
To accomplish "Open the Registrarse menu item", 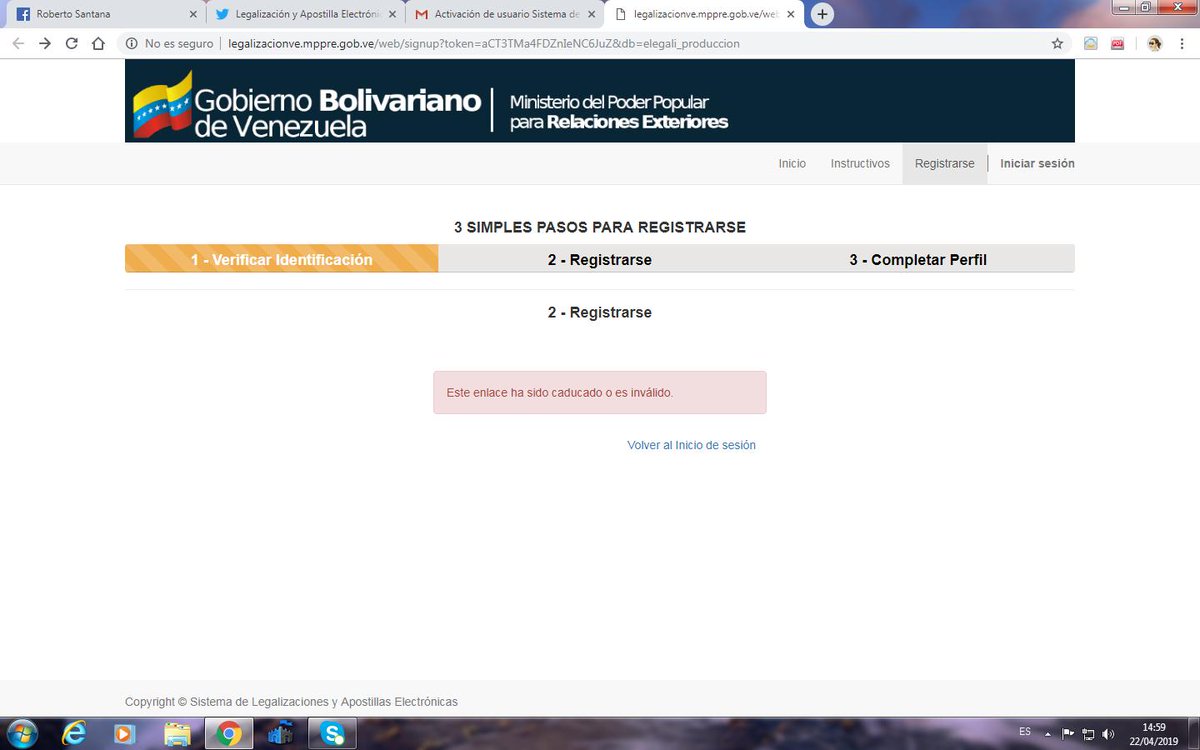I will (944, 164).
